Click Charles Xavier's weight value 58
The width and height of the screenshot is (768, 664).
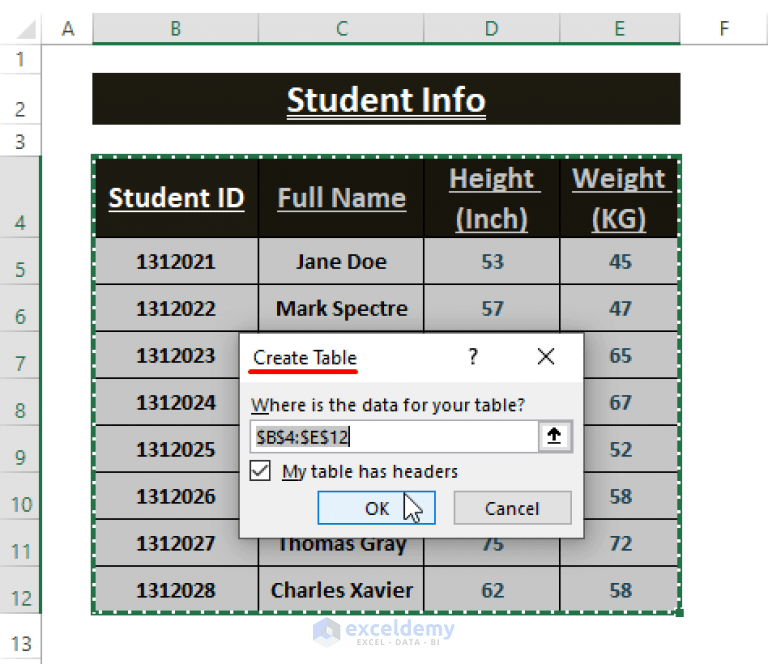[x=620, y=590]
